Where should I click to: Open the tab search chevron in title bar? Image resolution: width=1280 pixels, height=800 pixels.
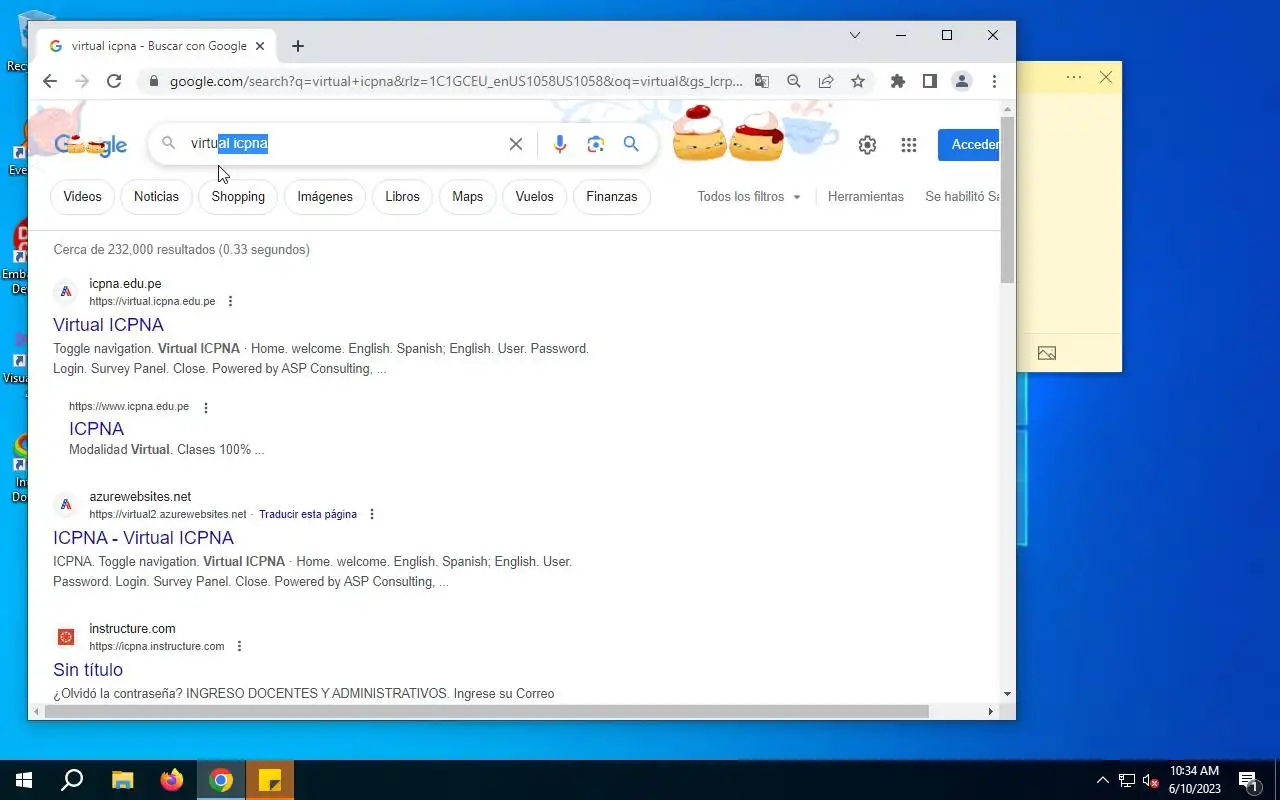coord(855,35)
